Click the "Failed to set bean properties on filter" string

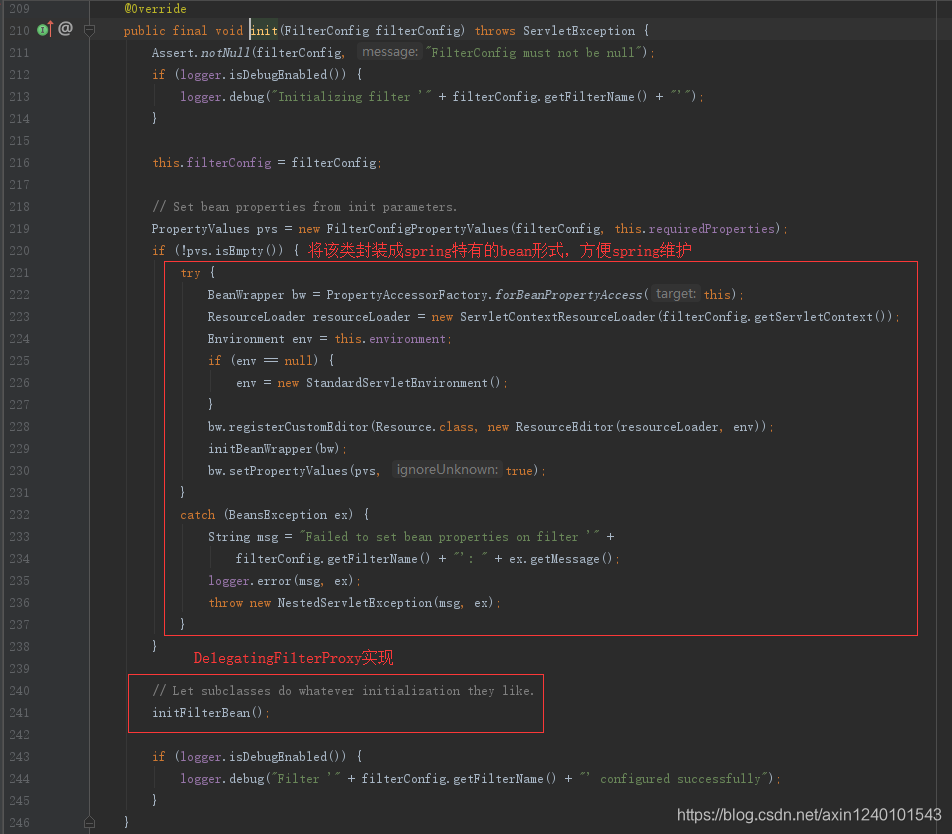449,537
